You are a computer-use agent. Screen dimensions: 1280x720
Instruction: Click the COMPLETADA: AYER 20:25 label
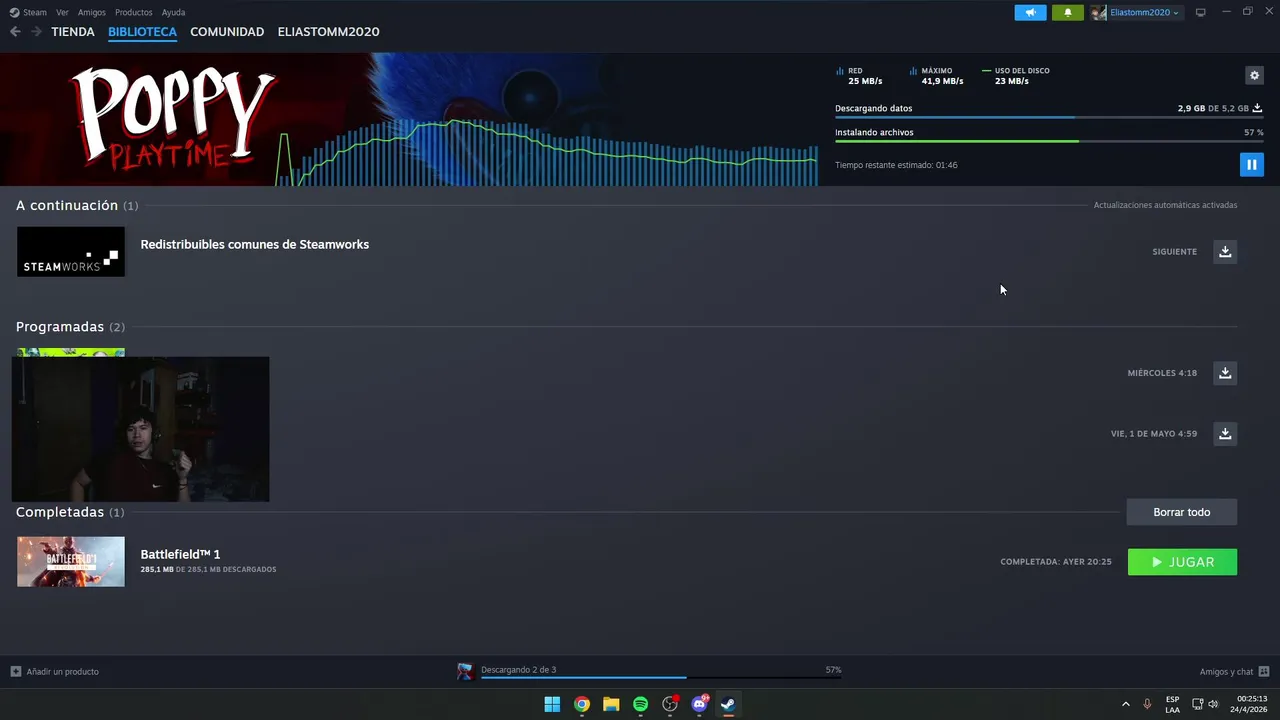[x=1056, y=562]
